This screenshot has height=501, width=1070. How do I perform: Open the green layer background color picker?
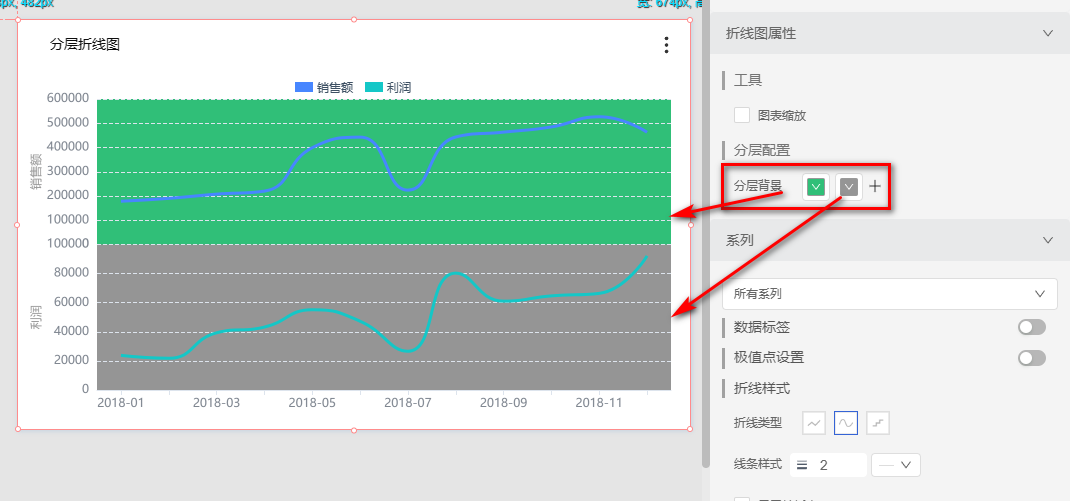click(816, 186)
